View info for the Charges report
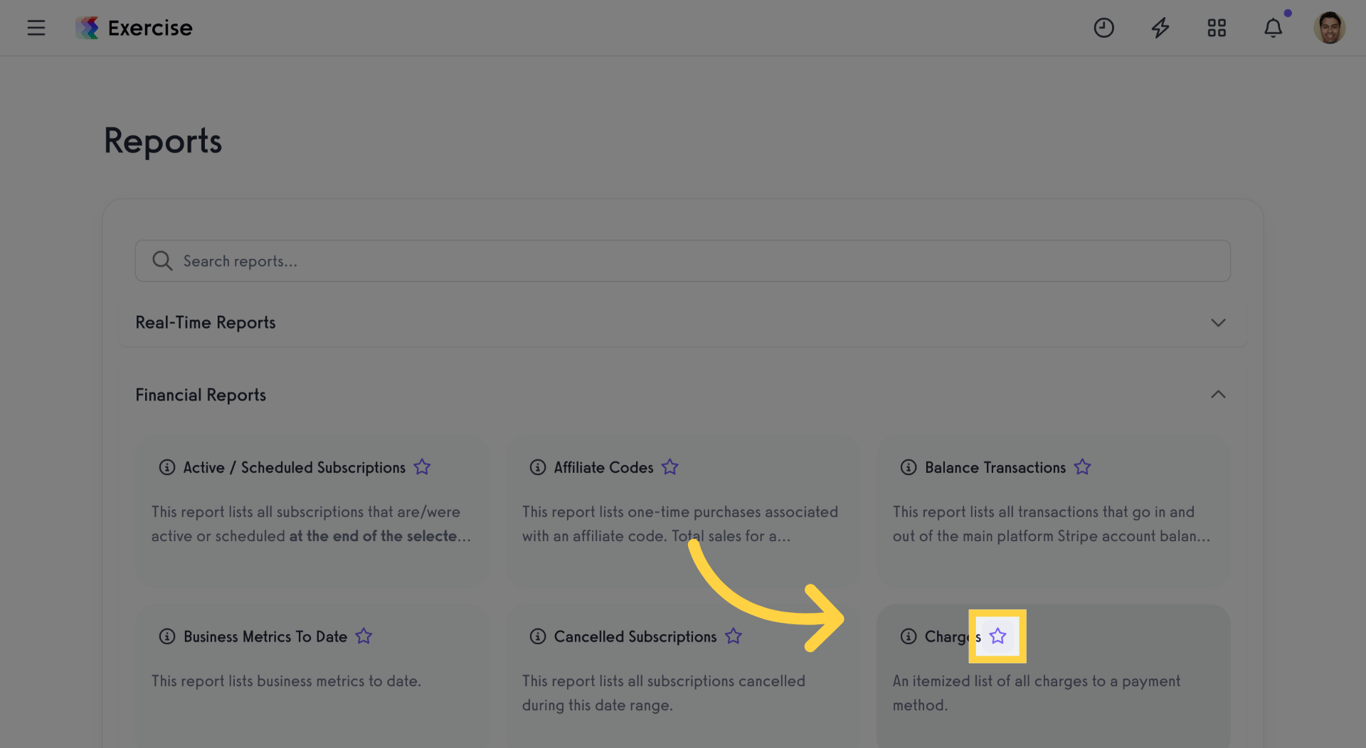Viewport: 1366px width, 748px height. 908,636
